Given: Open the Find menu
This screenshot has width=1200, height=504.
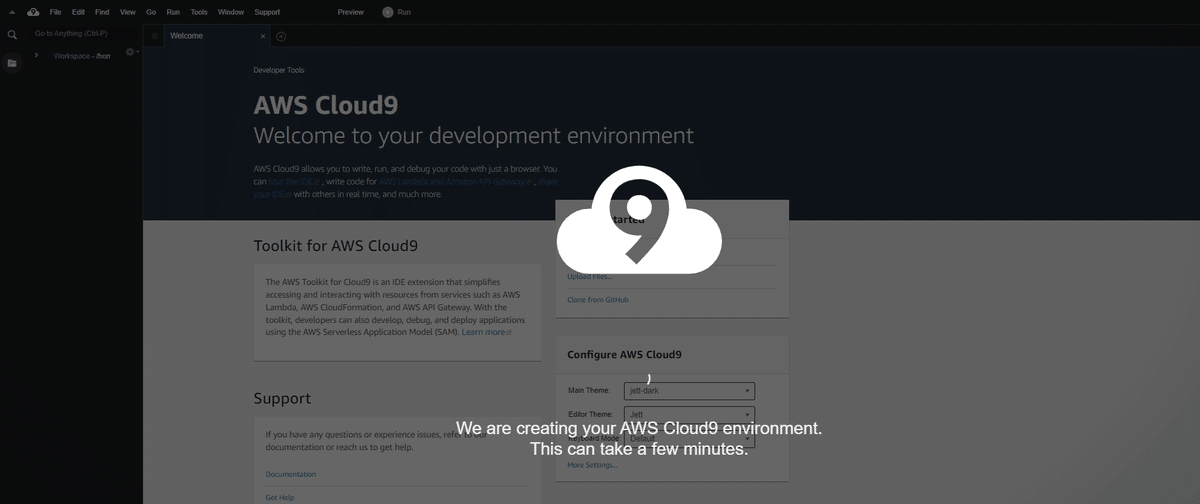Looking at the screenshot, I should [x=102, y=12].
